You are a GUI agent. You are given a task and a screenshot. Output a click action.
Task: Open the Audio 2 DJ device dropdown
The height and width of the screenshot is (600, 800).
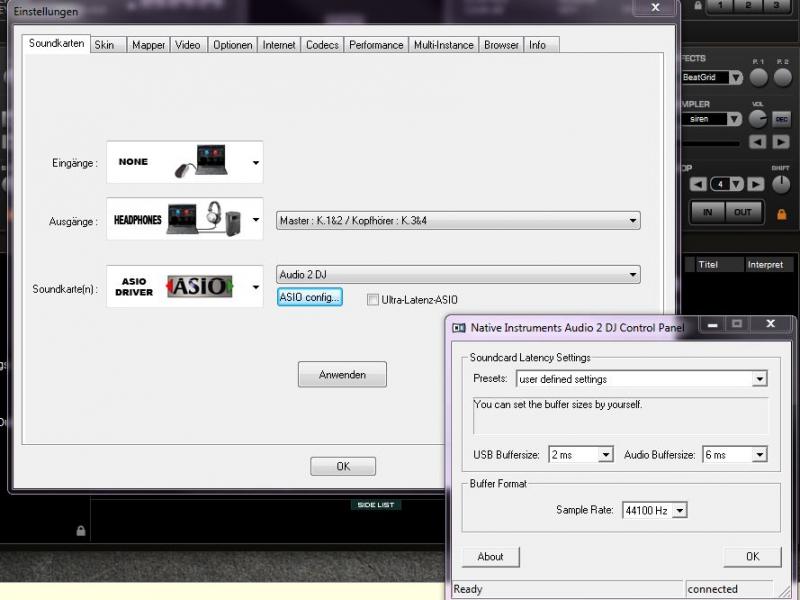(458, 274)
